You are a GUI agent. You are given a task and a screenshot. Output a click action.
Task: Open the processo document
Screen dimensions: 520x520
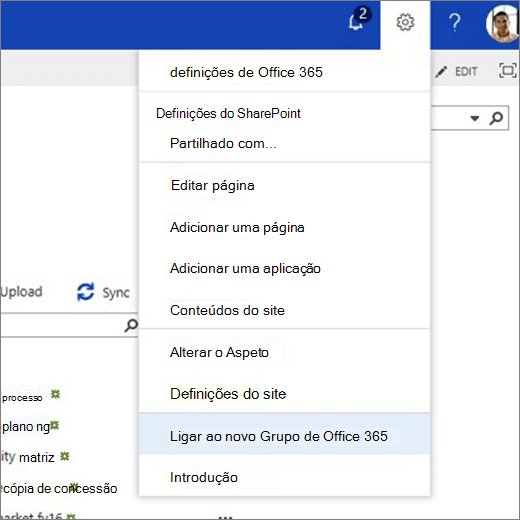click(x=22, y=398)
